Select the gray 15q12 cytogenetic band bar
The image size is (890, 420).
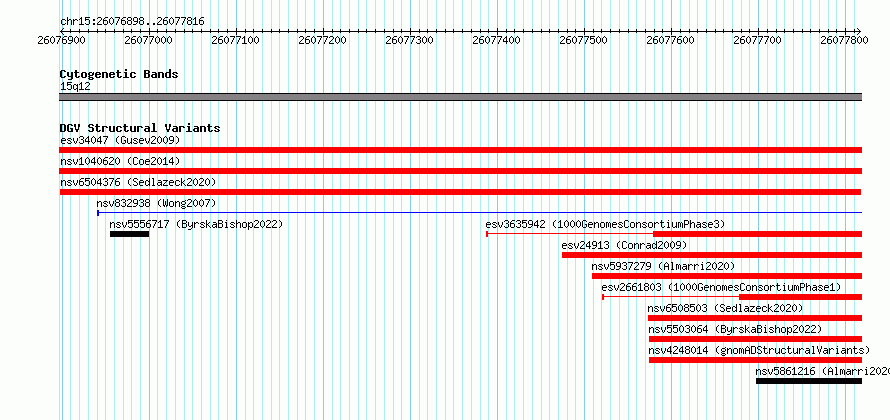(x=460, y=97)
